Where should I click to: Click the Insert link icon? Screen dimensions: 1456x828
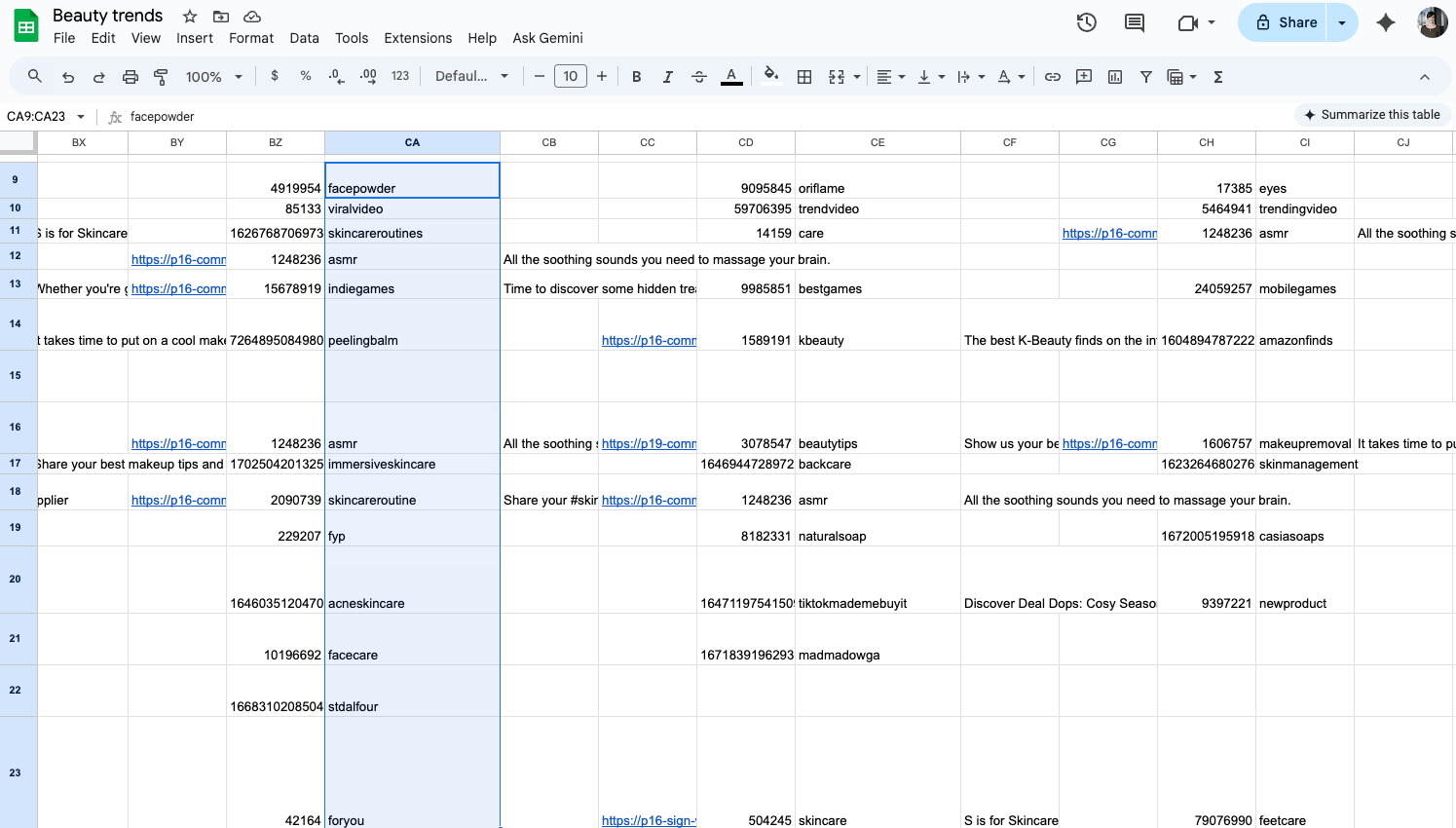tap(1053, 76)
